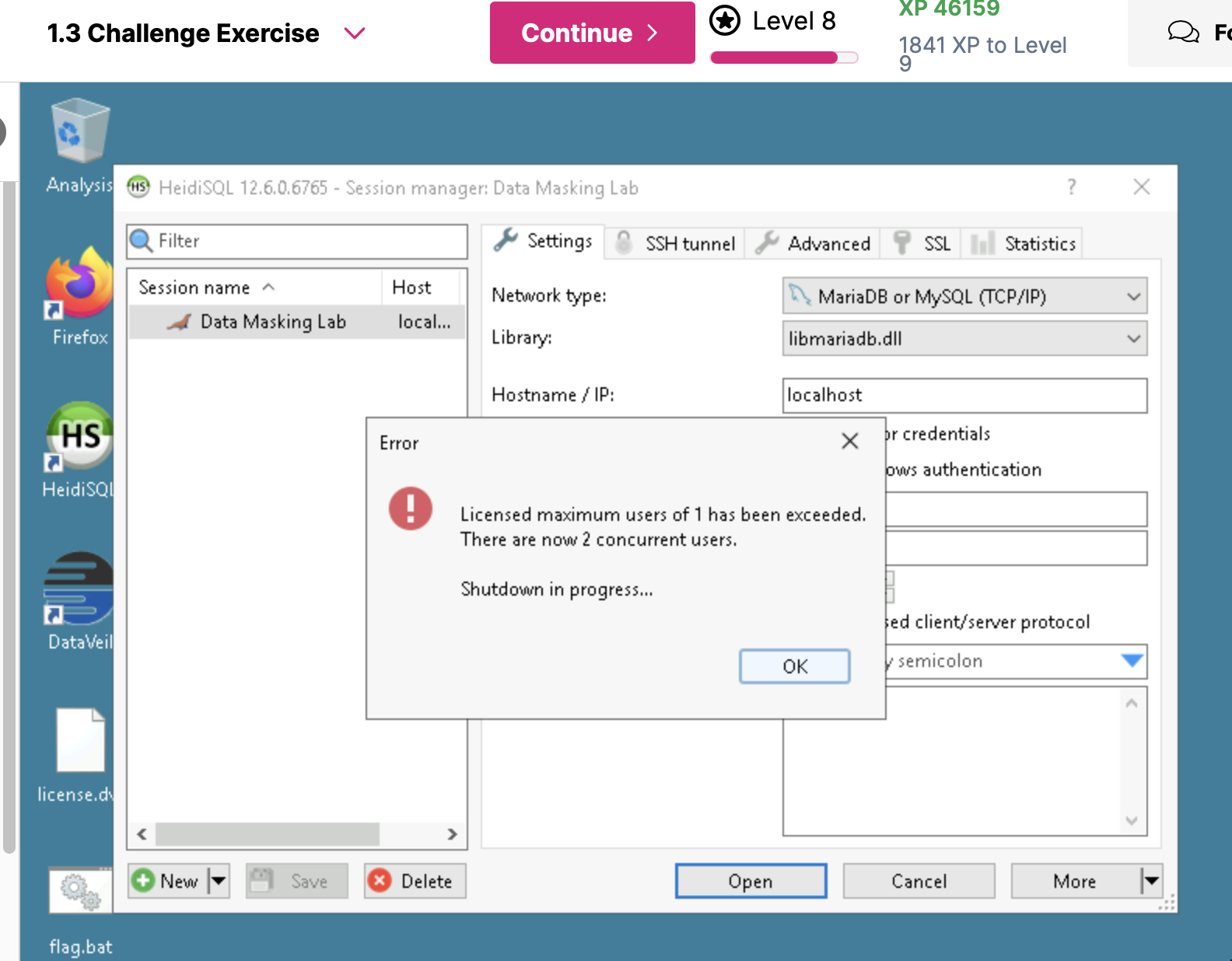Click the question mark help icon
This screenshot has height=961, width=1232.
(1072, 187)
